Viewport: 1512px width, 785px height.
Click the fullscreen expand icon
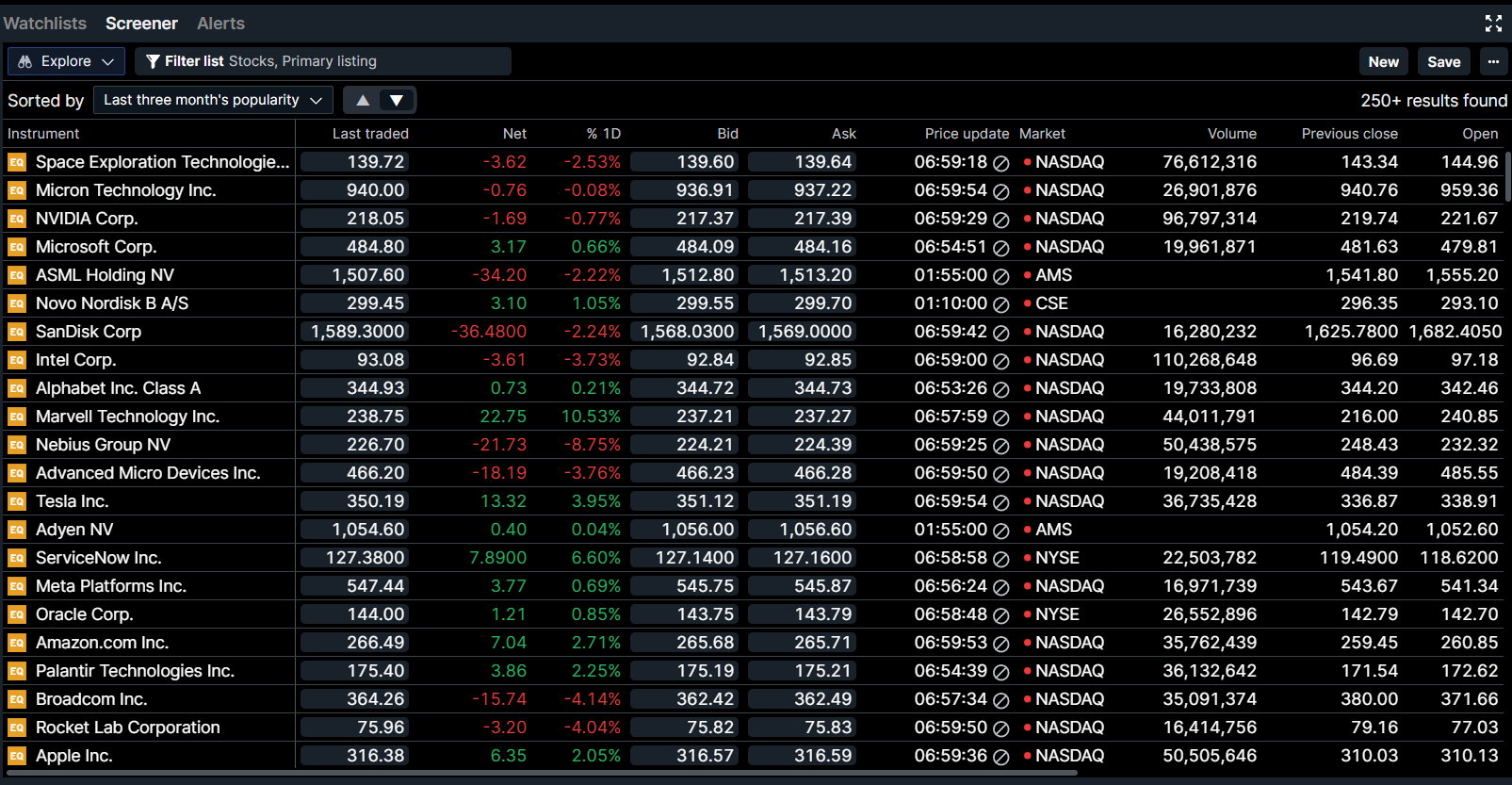point(1493,23)
